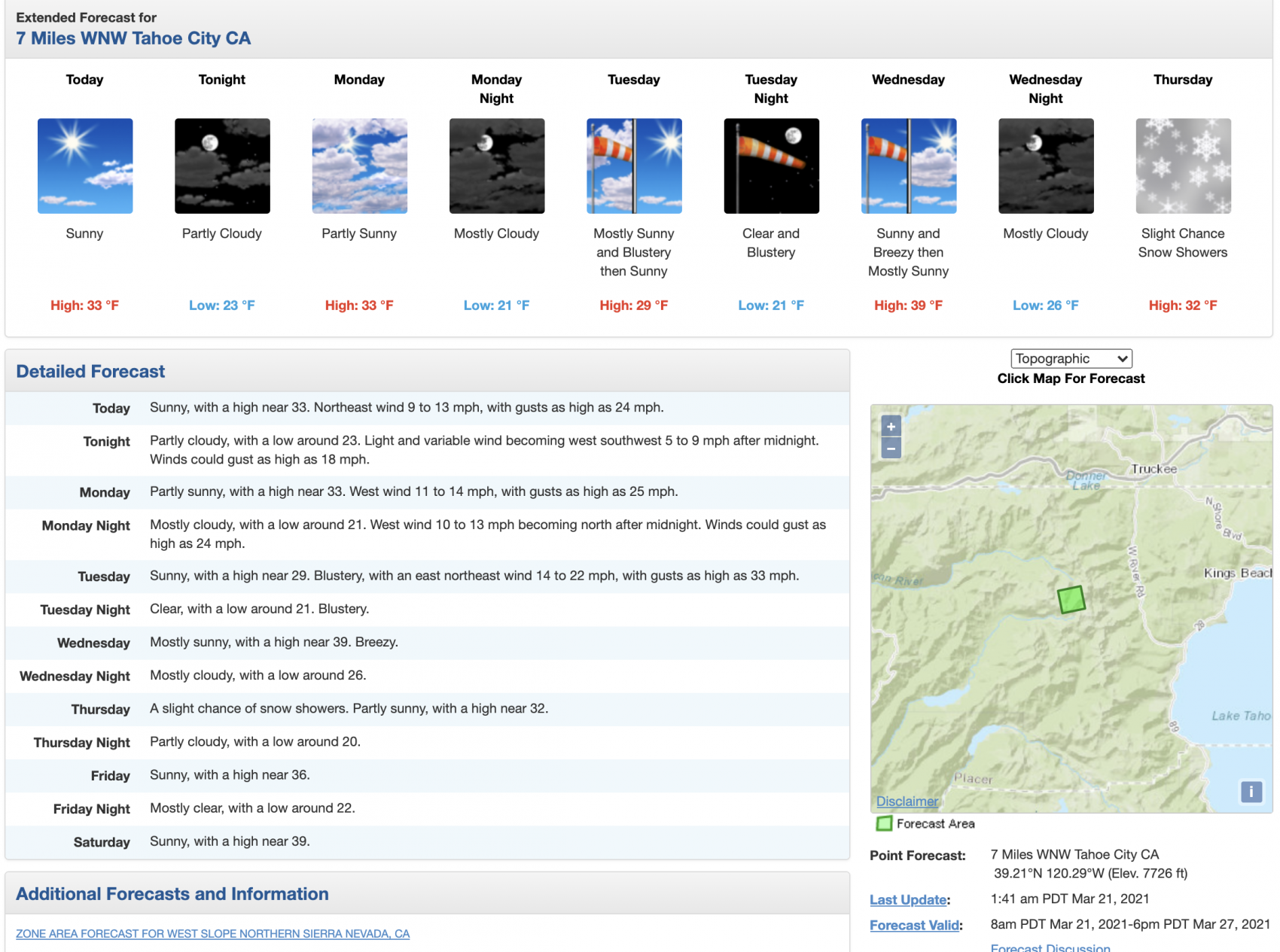Open the Last Update link
Screen dimensions: 1280x952
coord(908,899)
